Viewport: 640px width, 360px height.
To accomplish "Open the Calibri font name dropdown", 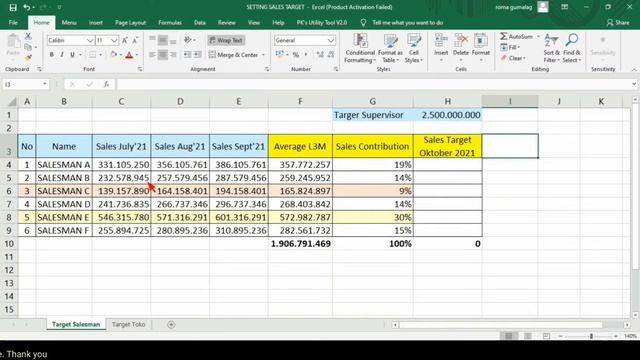I will pos(90,40).
